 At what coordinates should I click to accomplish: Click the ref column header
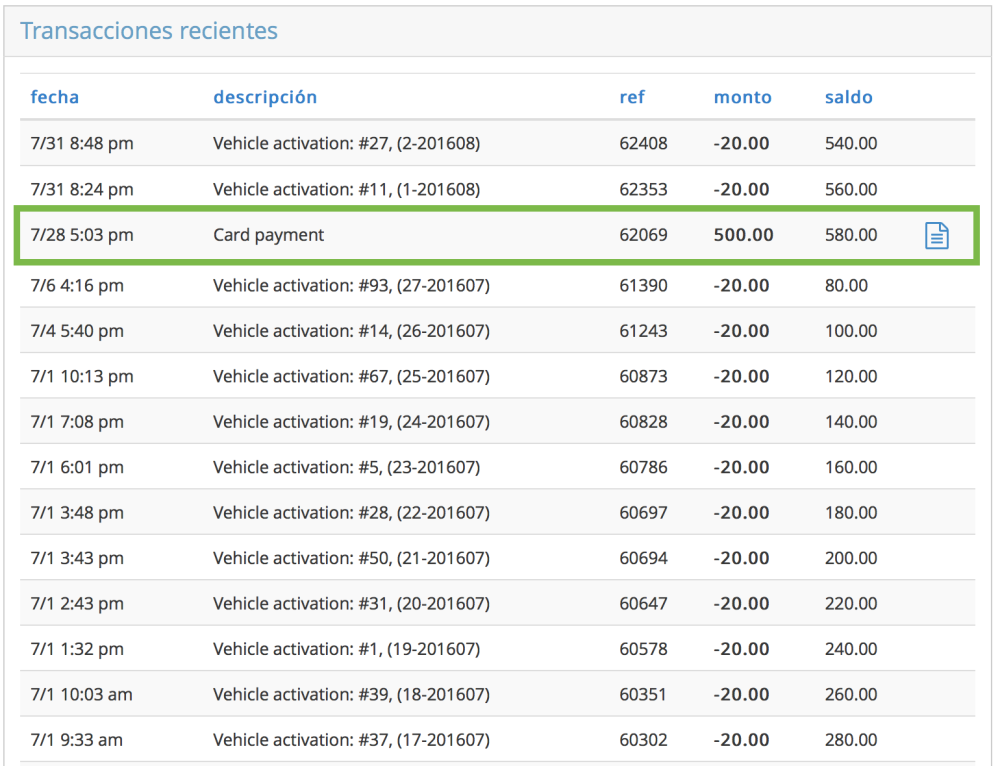tap(632, 97)
